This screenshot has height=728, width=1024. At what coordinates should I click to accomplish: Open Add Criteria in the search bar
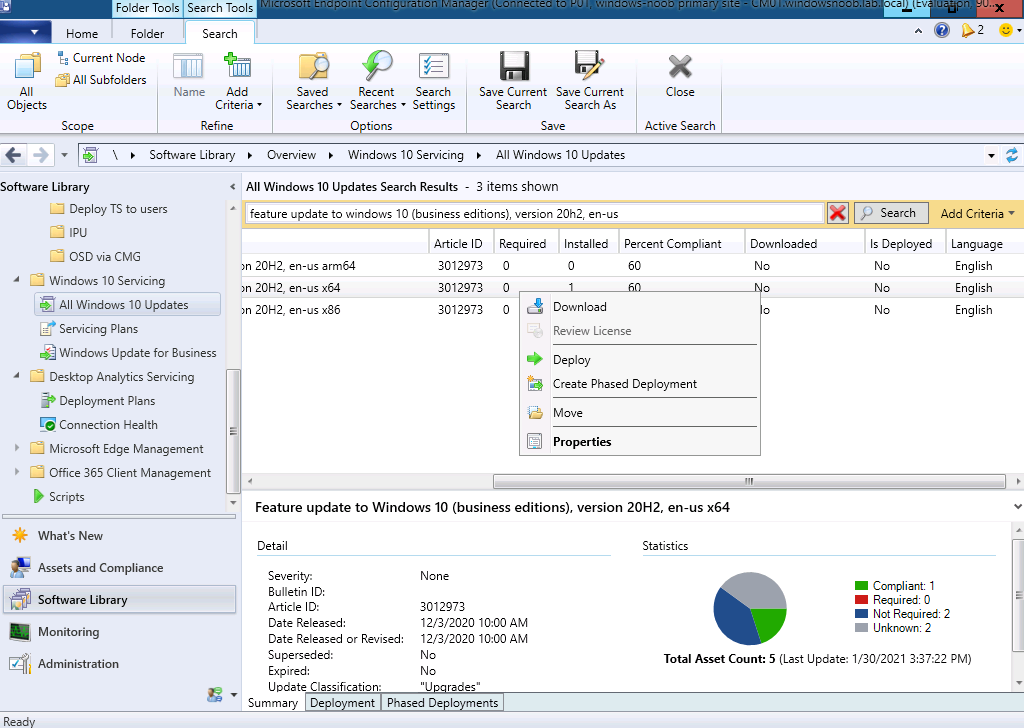point(977,214)
